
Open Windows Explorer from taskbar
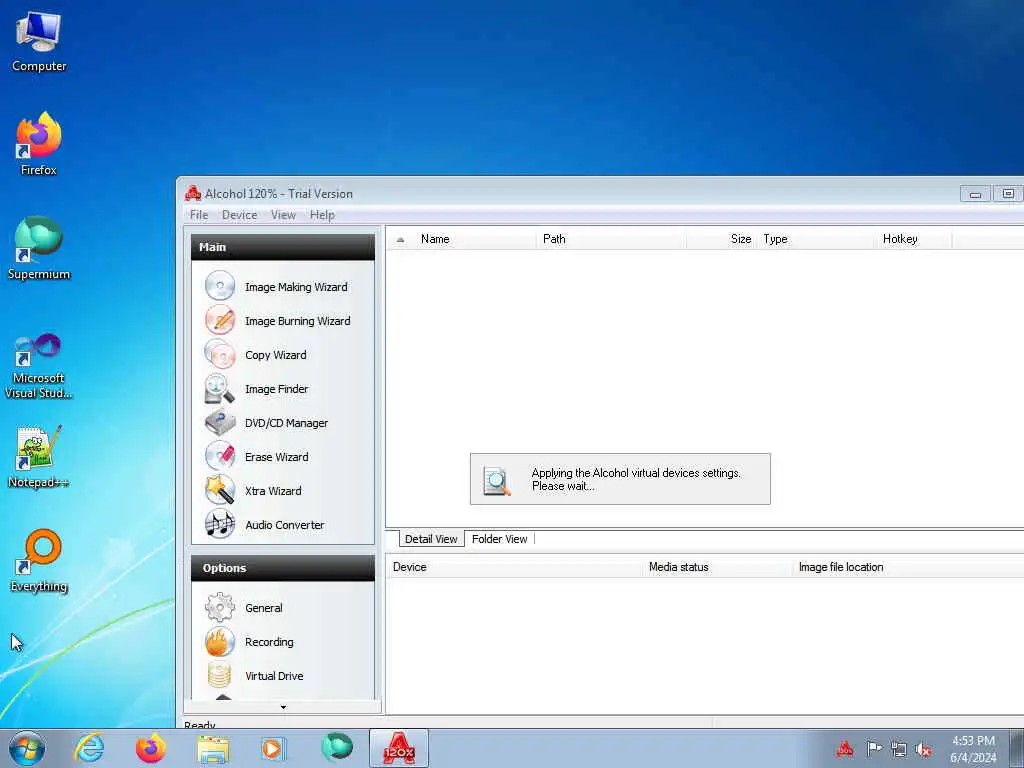(213, 748)
